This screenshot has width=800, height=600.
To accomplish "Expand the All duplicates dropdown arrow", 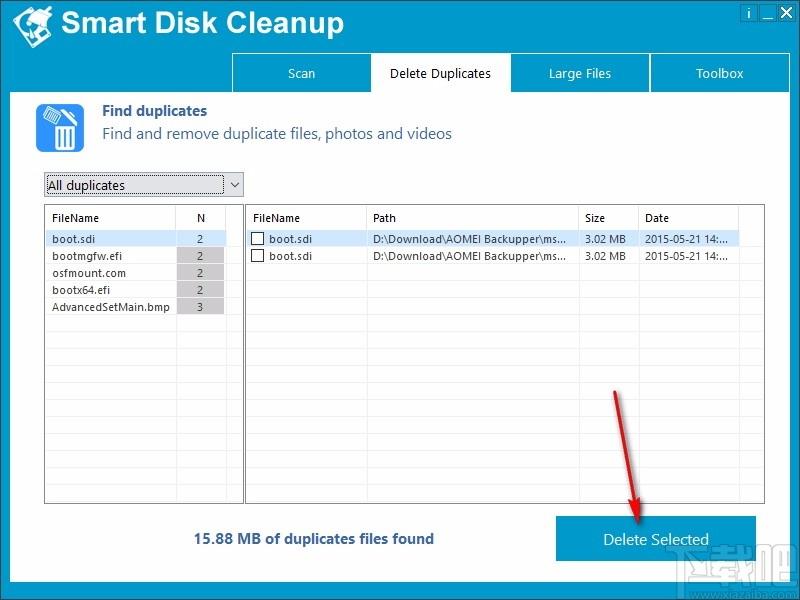I will (235, 185).
